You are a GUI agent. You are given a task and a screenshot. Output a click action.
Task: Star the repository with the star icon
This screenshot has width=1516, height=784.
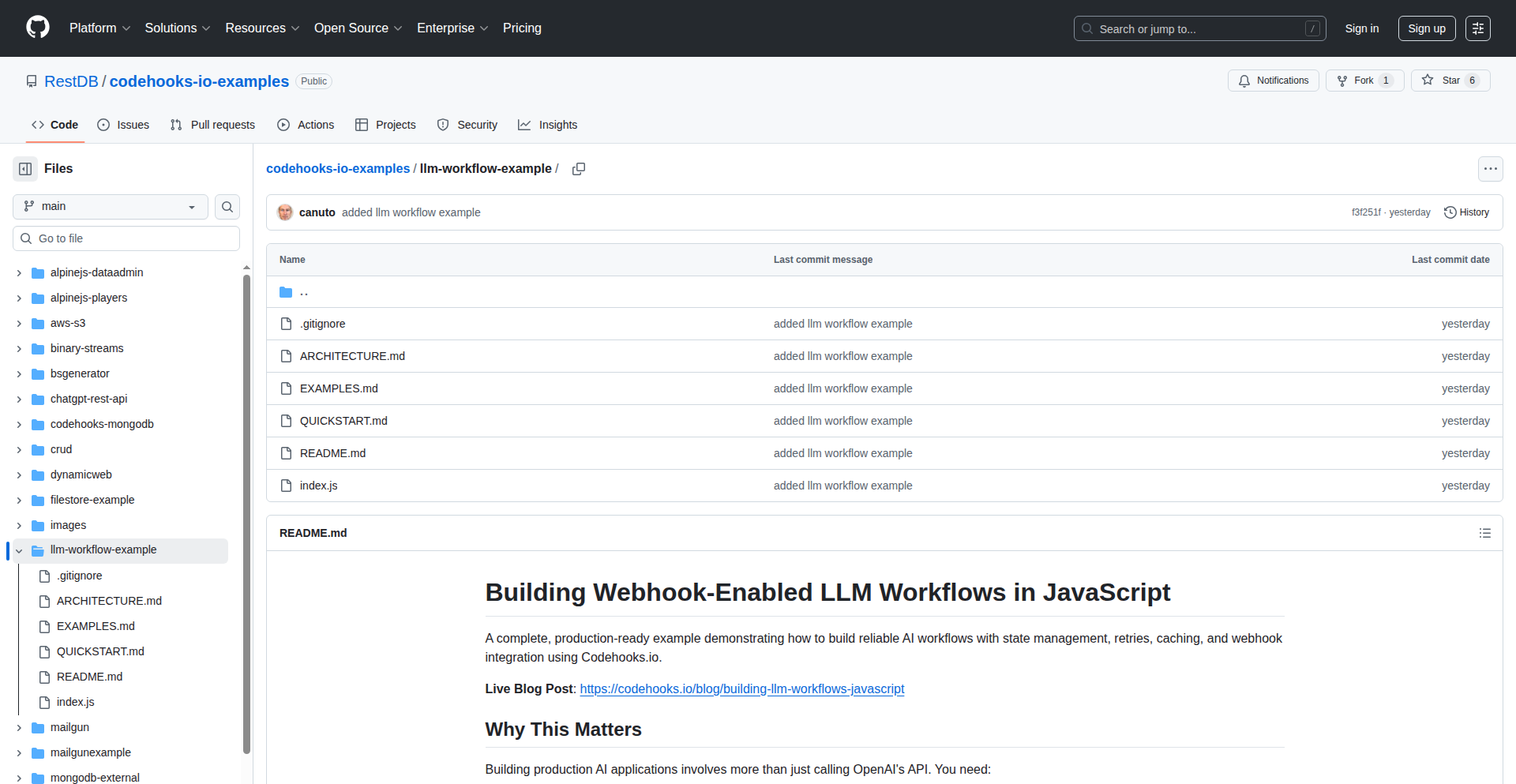coord(1429,80)
